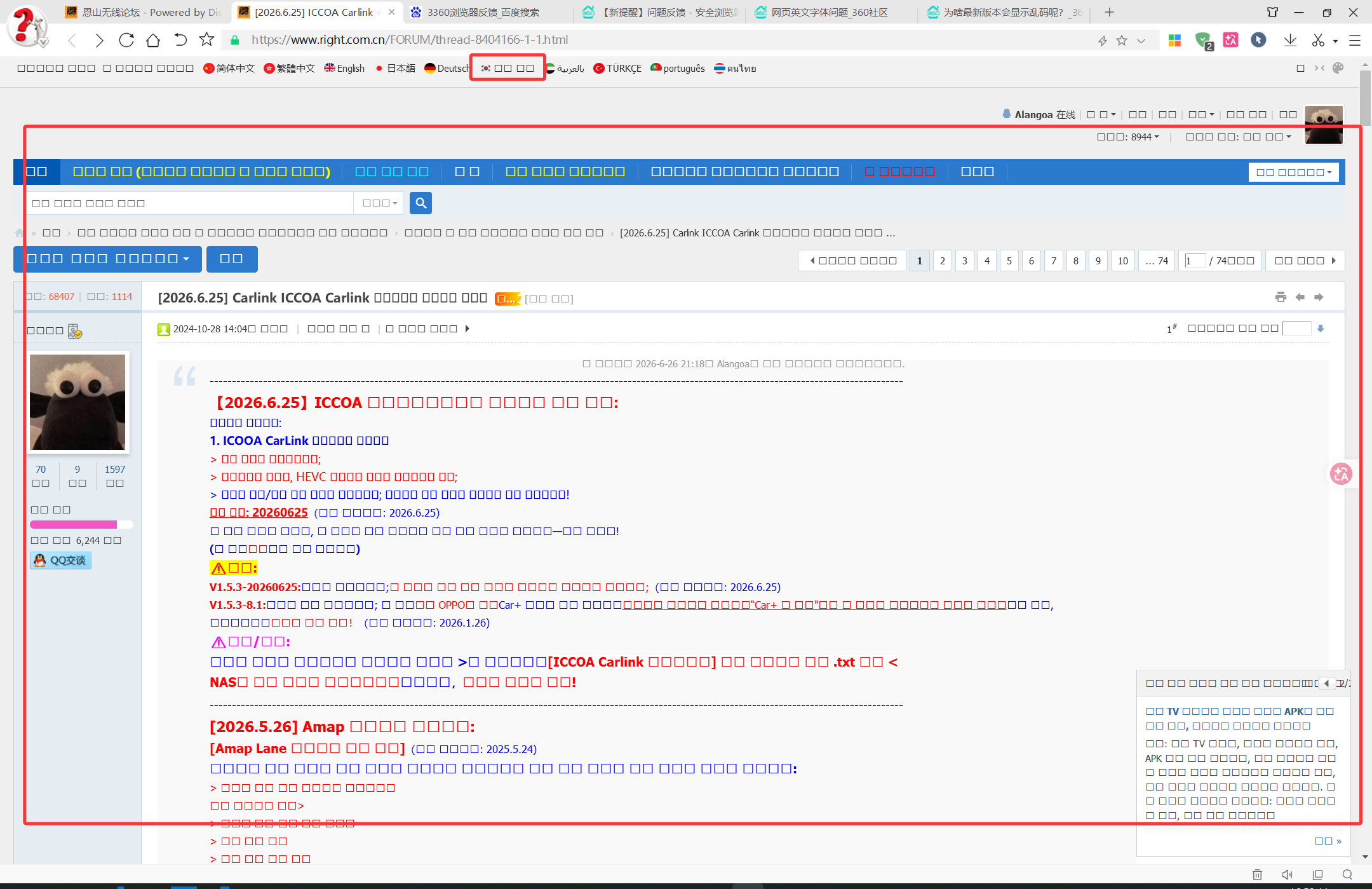1372x889 pixels.
Task: Click the trash icon in bottom status bar
Action: 1257,875
